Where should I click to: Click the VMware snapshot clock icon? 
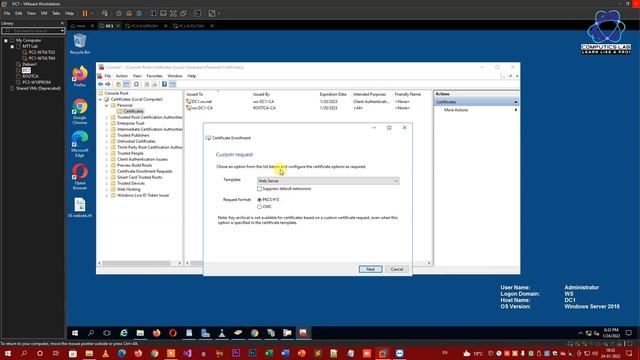(x=119, y=13)
